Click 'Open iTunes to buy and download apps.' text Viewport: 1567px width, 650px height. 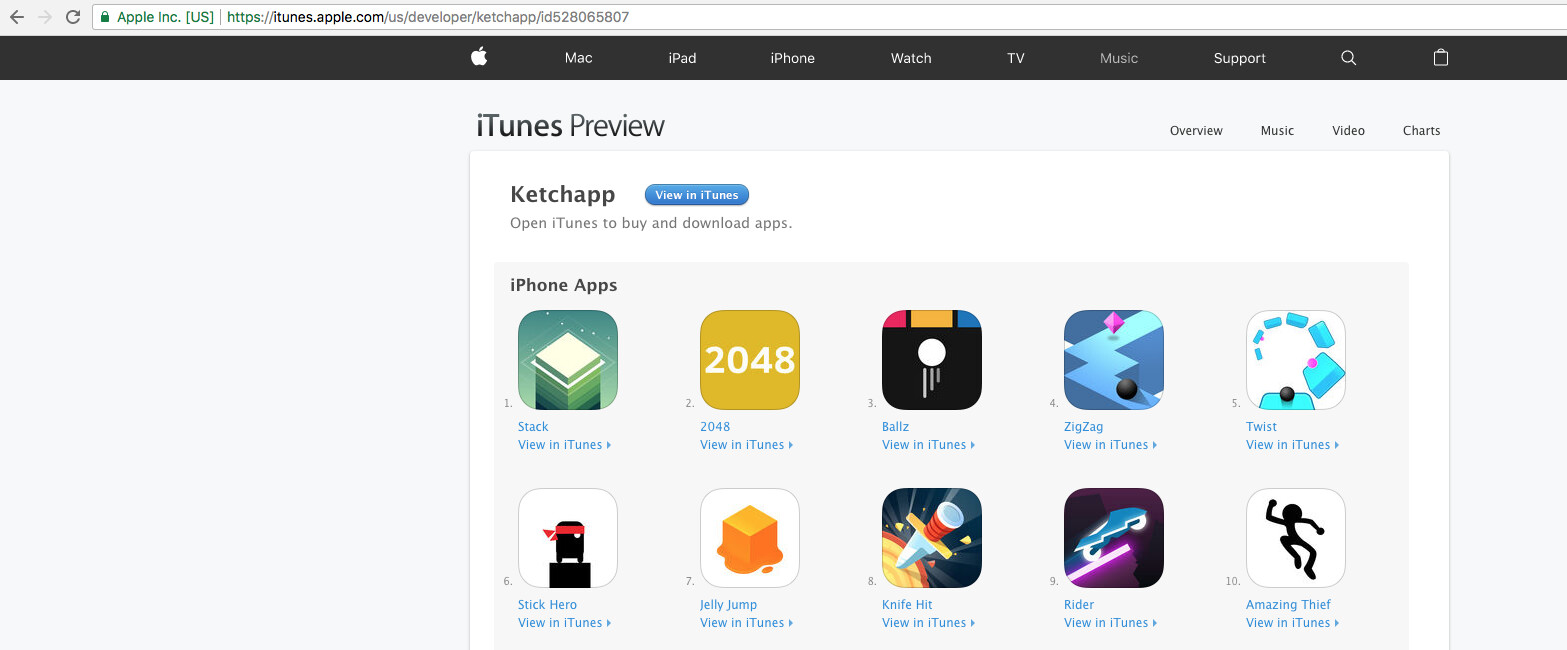point(651,223)
